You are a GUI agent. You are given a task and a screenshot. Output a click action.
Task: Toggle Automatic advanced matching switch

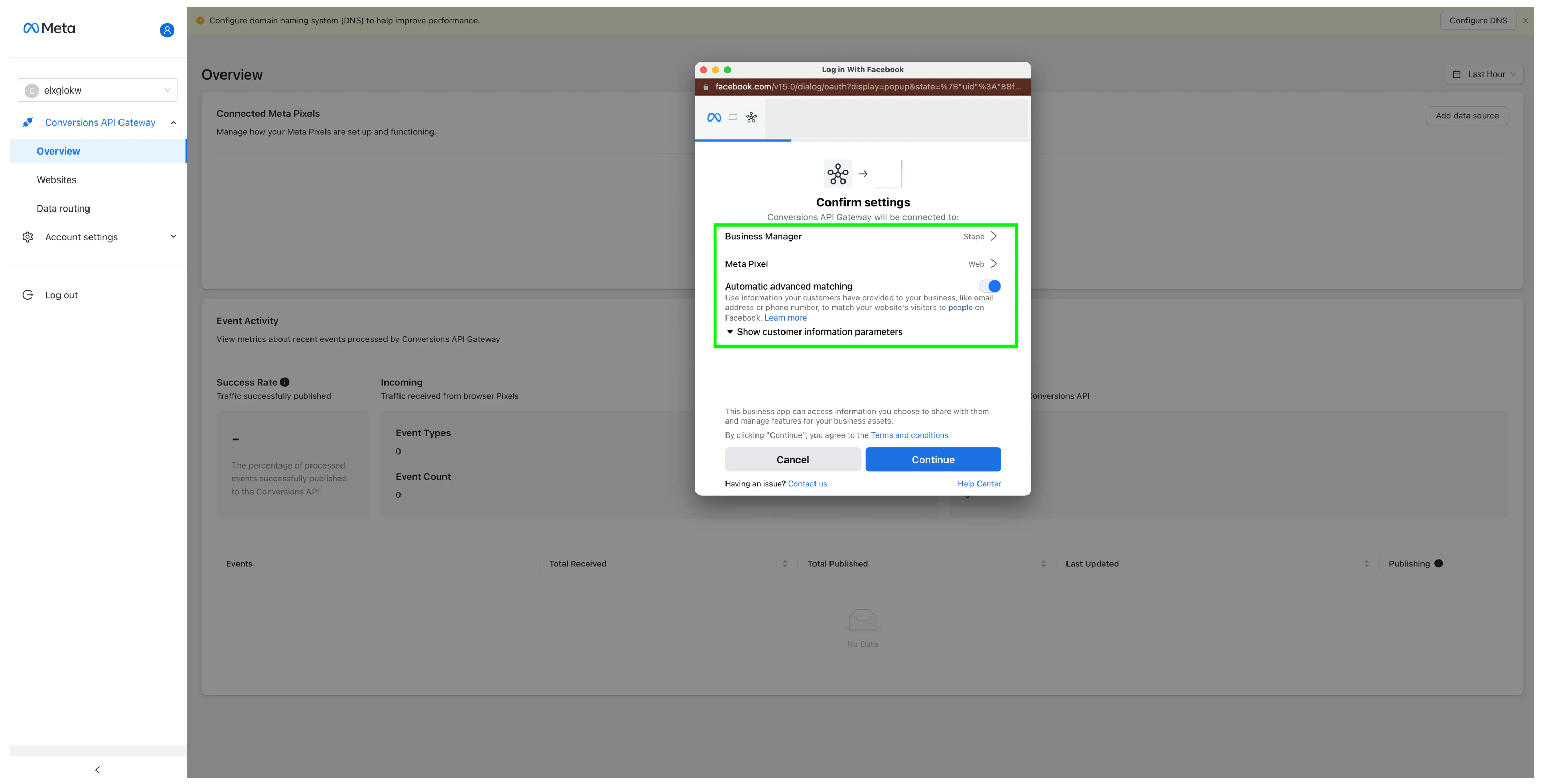click(x=989, y=286)
